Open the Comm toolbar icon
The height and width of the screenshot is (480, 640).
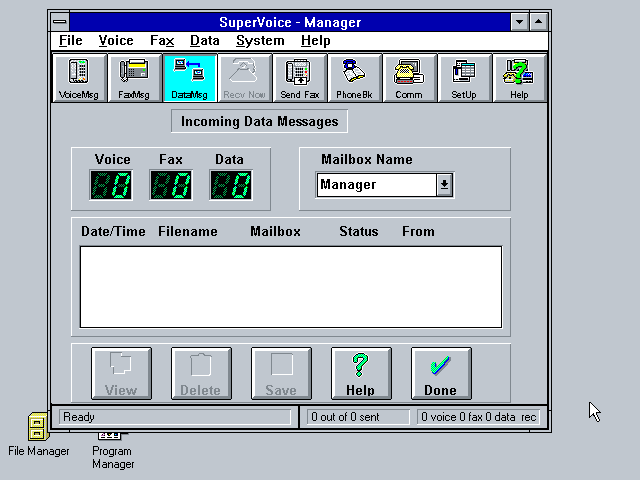tap(409, 78)
